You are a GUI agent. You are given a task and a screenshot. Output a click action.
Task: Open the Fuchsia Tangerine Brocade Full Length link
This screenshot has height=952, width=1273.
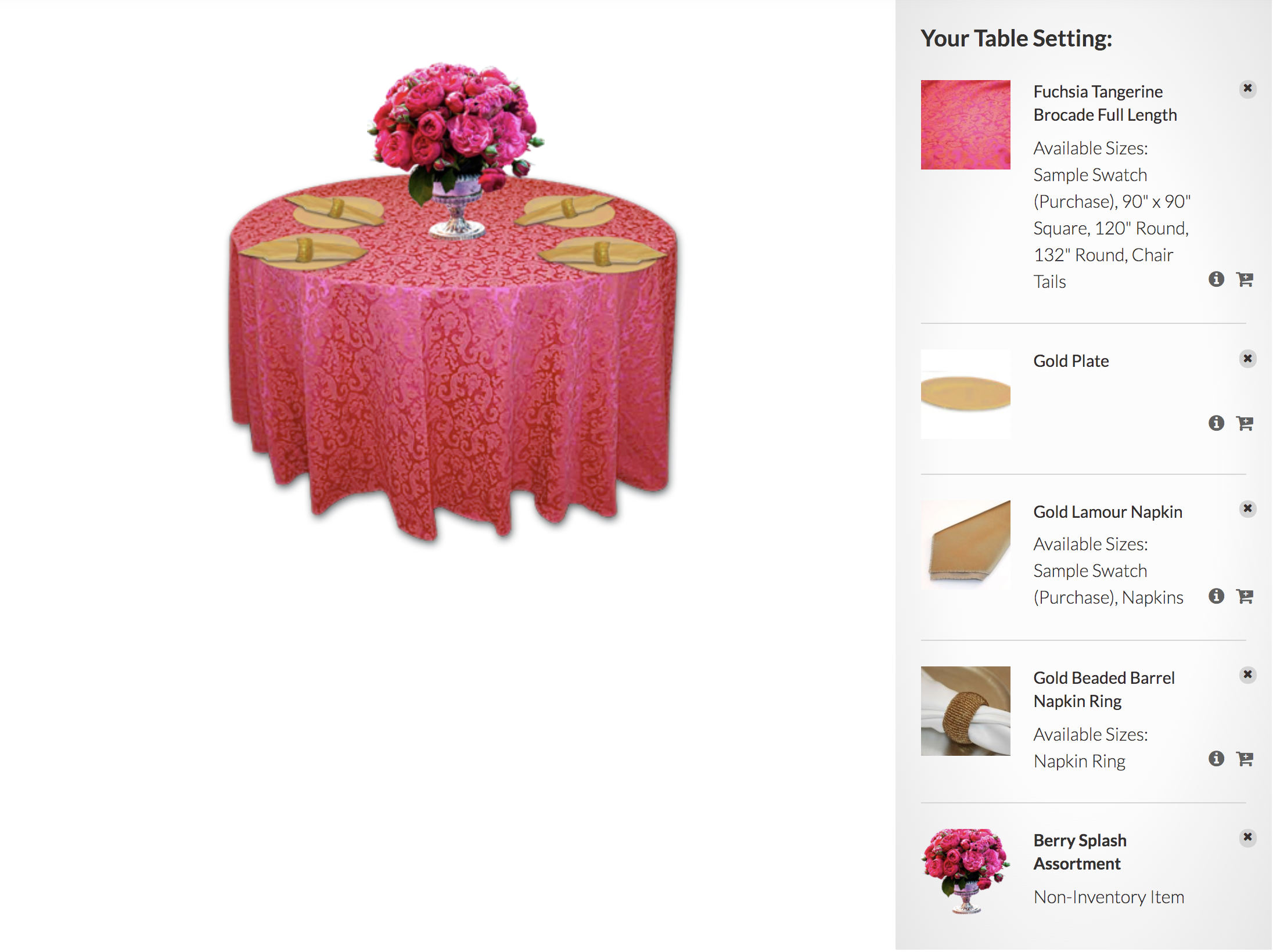(x=1105, y=103)
